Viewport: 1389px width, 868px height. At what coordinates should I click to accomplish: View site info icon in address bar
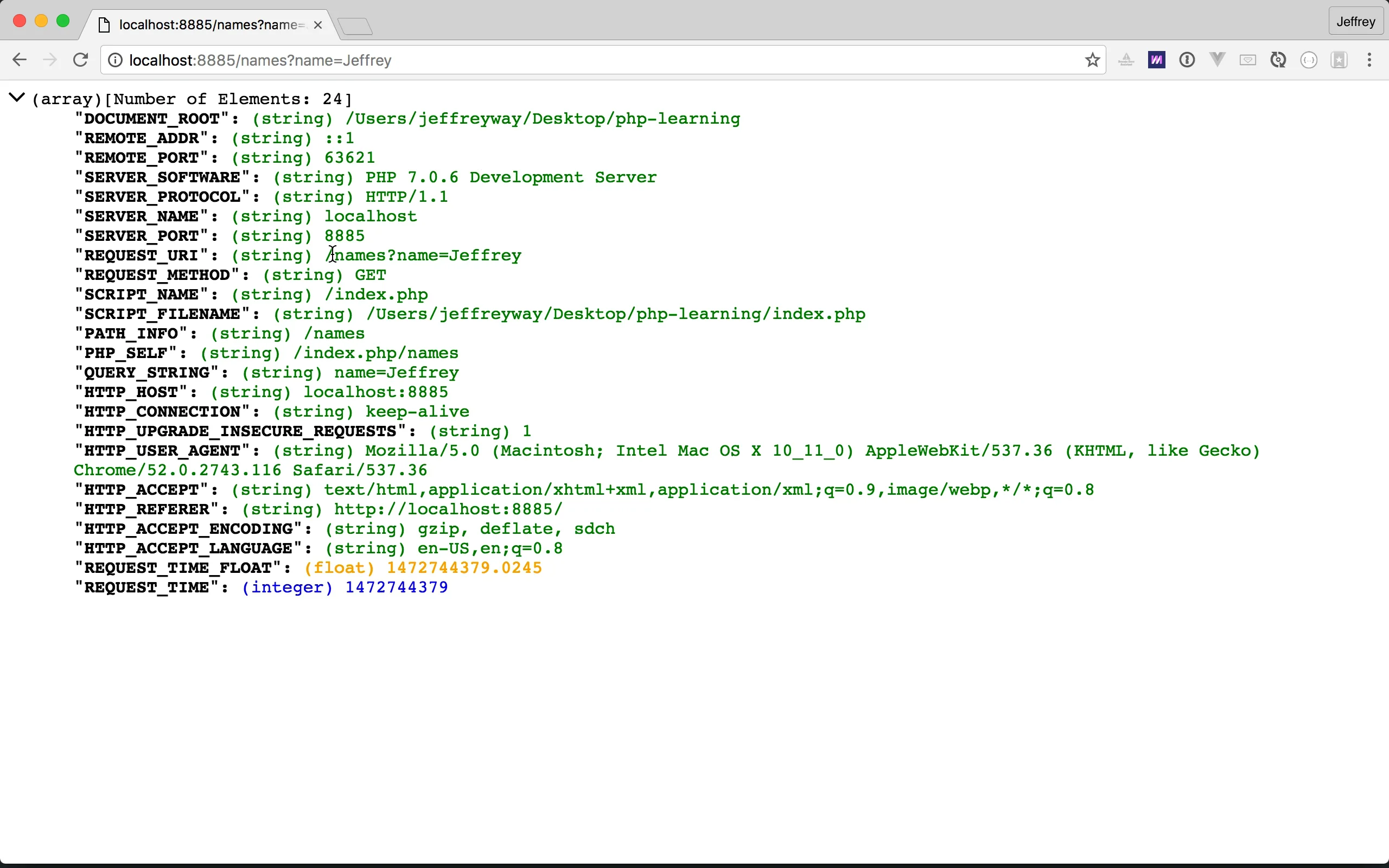(x=116, y=60)
